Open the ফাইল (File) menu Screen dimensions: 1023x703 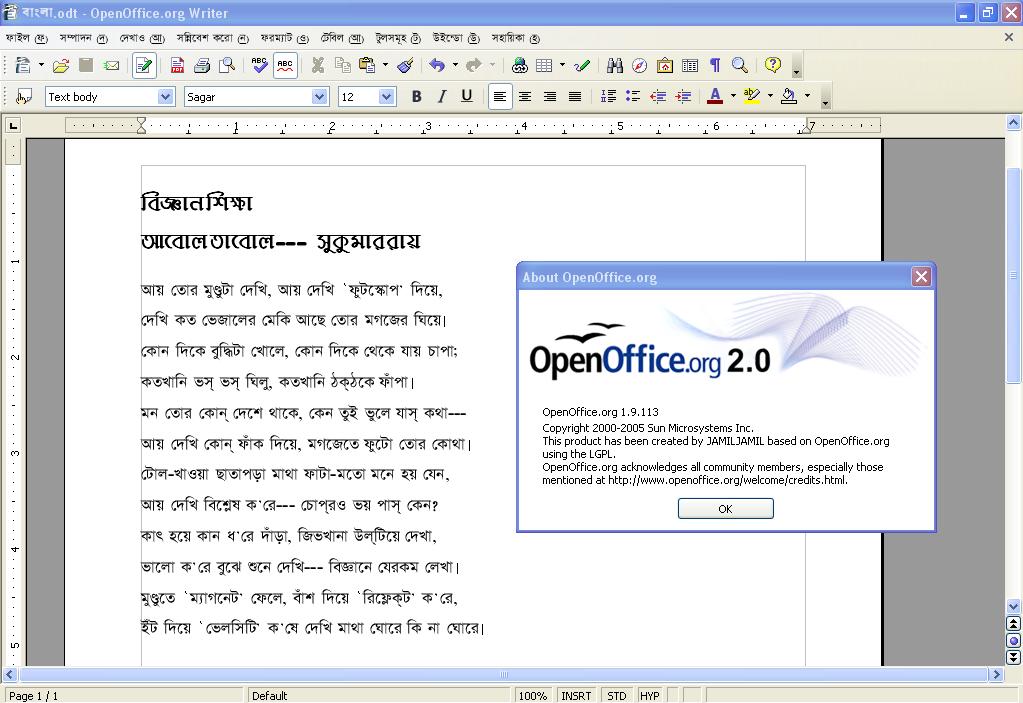[x=26, y=38]
